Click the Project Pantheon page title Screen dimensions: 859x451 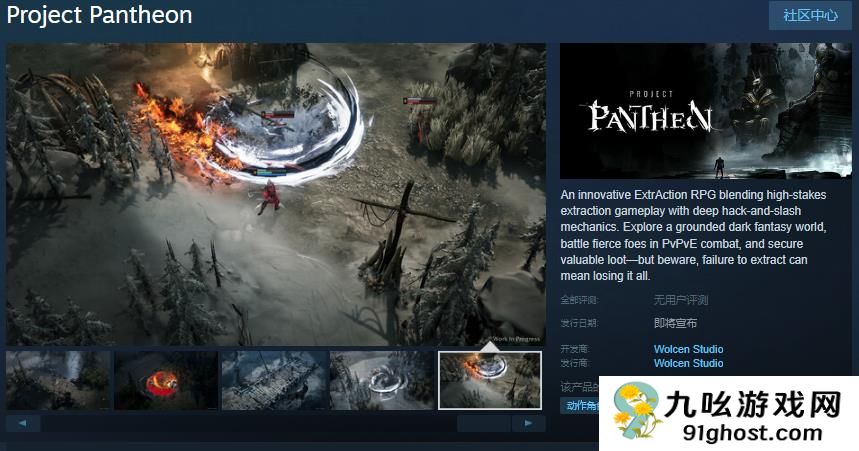tap(99, 15)
